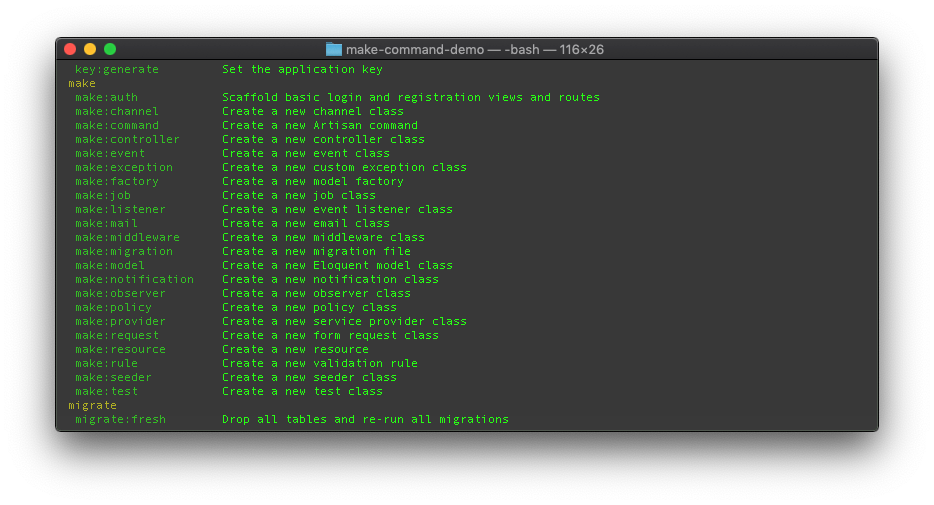Select the key:generate command text
The image size is (934, 505).
click(117, 69)
